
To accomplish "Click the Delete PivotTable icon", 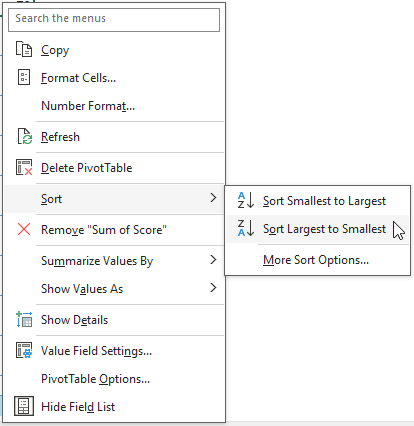I will click(x=24, y=167).
